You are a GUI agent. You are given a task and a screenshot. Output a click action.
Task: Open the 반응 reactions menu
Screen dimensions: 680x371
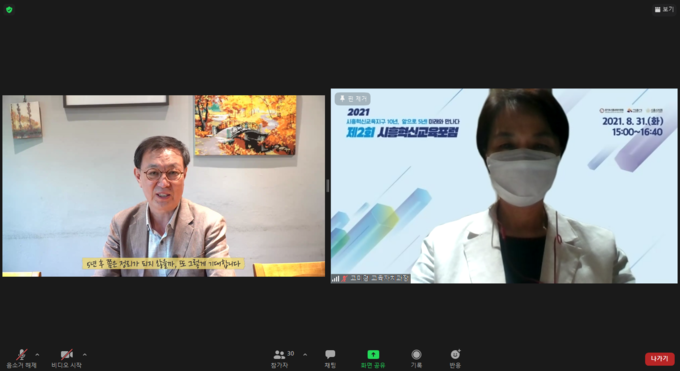(x=455, y=359)
